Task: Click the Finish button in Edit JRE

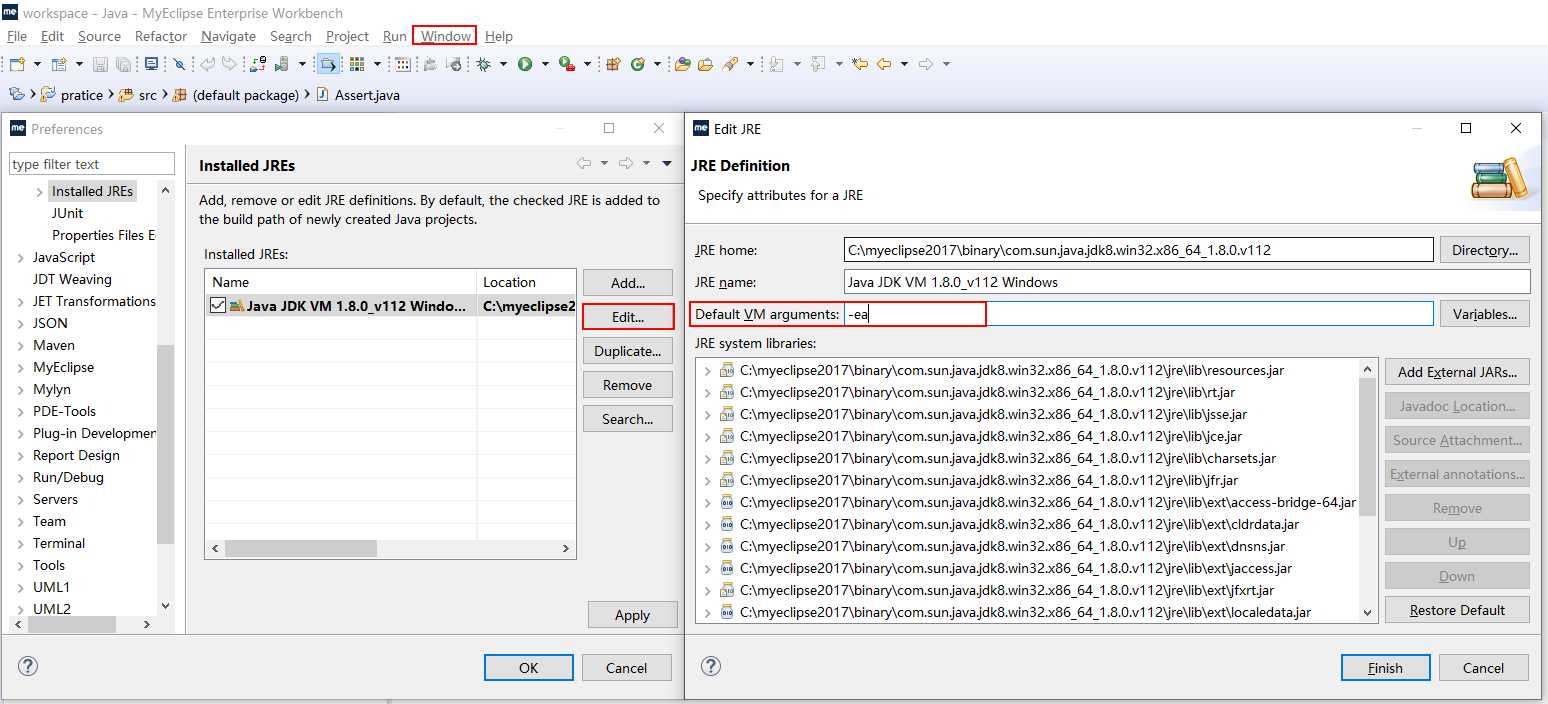Action: 1385,668
